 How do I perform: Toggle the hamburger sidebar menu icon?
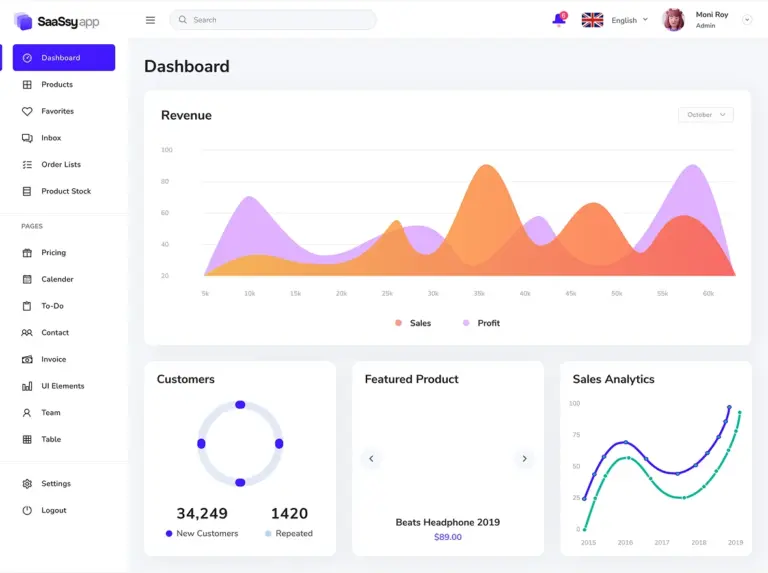150,20
